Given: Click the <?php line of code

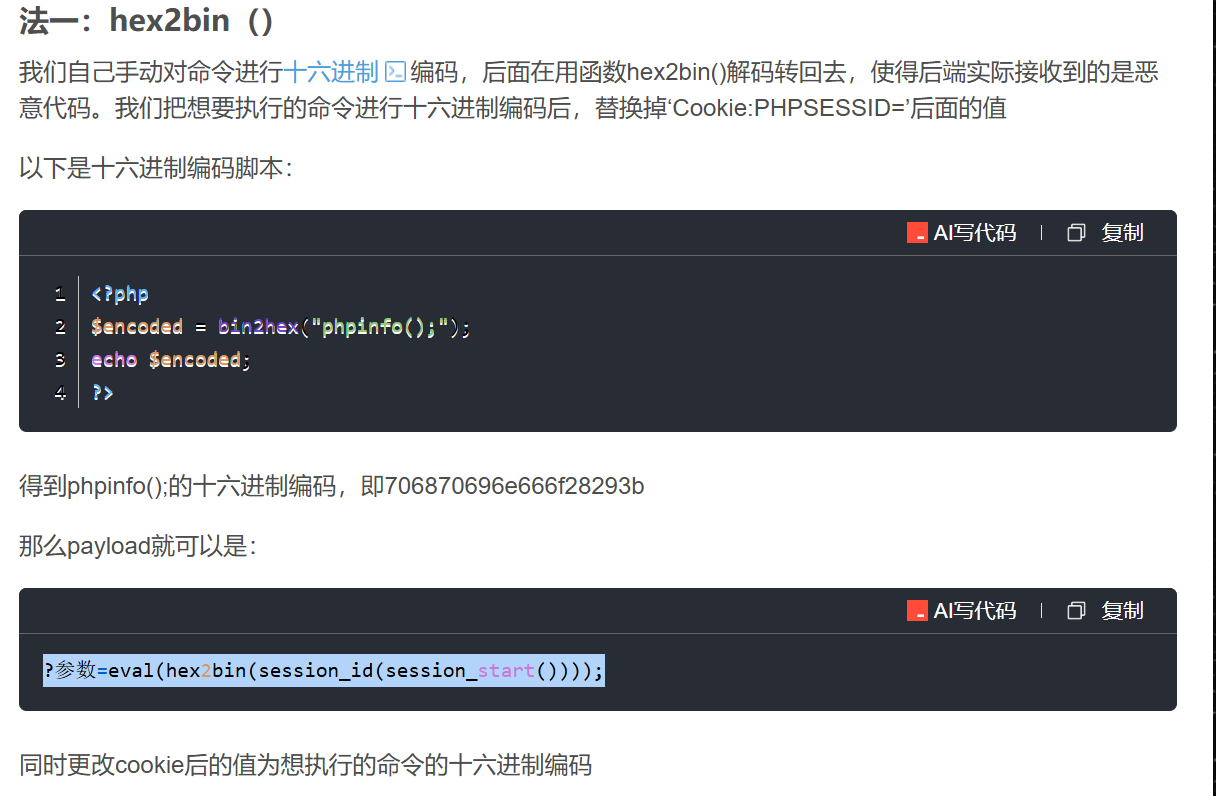Looking at the screenshot, I should 120,295.
